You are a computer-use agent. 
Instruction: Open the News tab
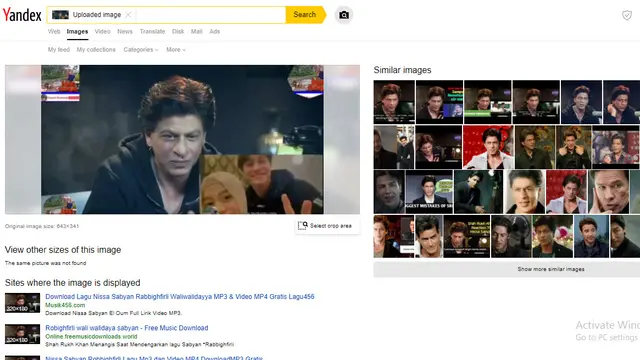coord(125,31)
